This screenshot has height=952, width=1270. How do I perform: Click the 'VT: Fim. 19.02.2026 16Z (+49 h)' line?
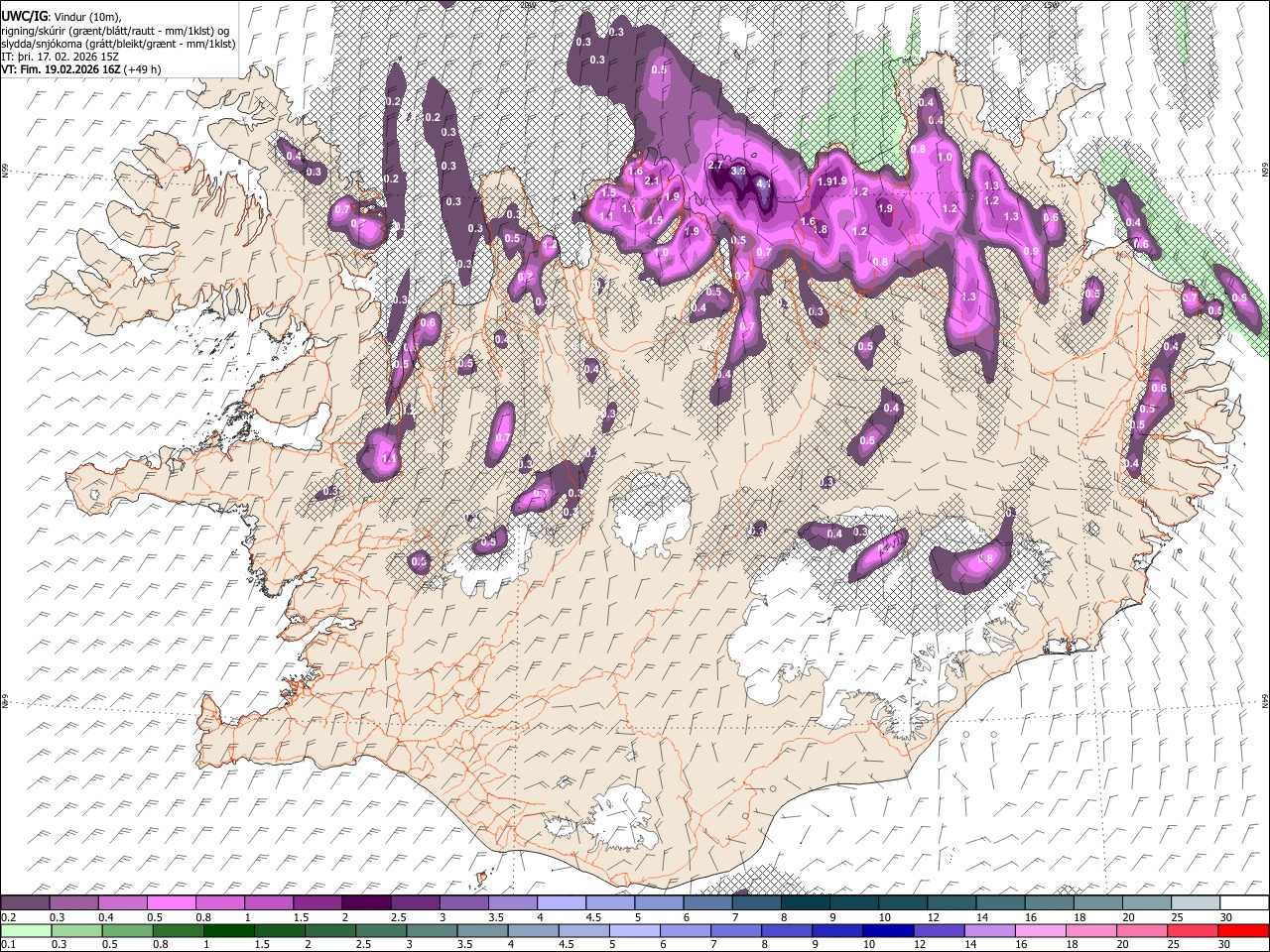[x=81, y=69]
